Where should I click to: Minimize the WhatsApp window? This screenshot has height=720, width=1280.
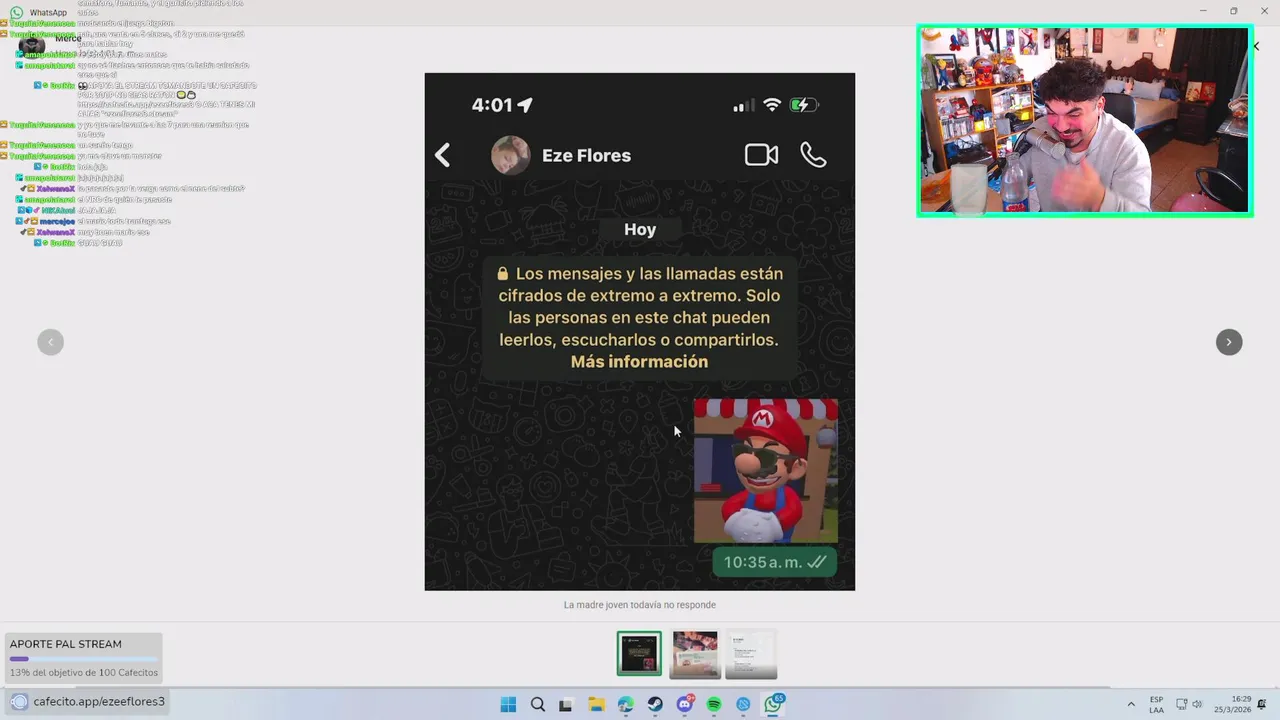(x=1203, y=11)
